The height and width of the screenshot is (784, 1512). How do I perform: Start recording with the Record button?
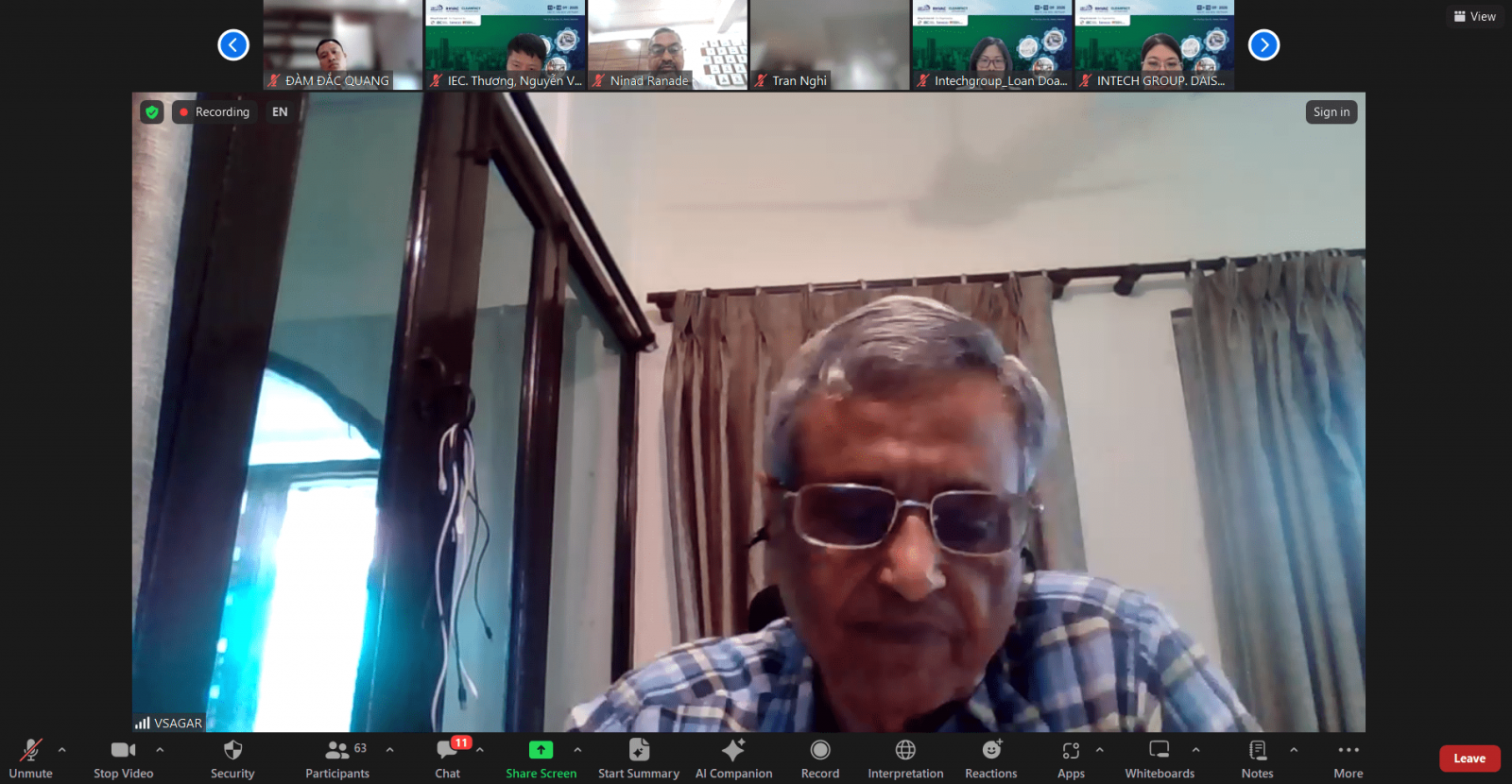coord(819,758)
